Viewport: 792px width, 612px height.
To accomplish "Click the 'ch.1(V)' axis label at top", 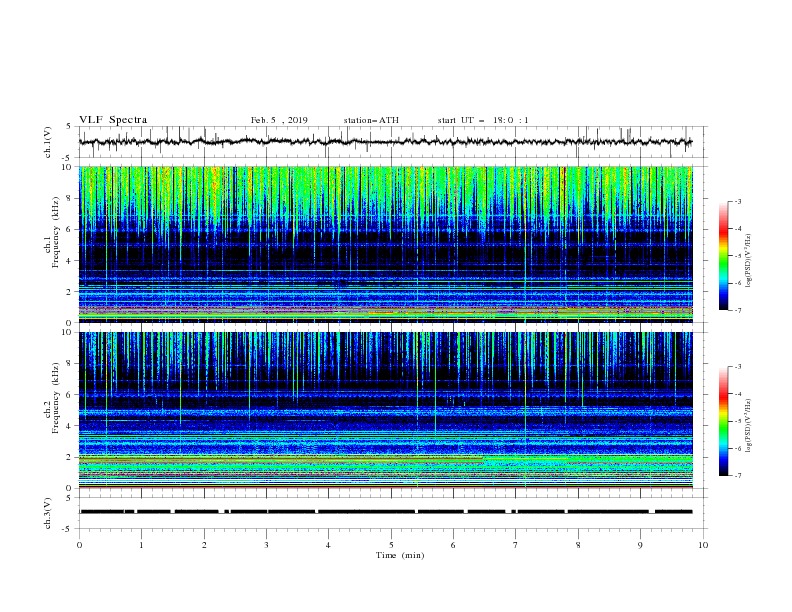I will tap(48, 142).
